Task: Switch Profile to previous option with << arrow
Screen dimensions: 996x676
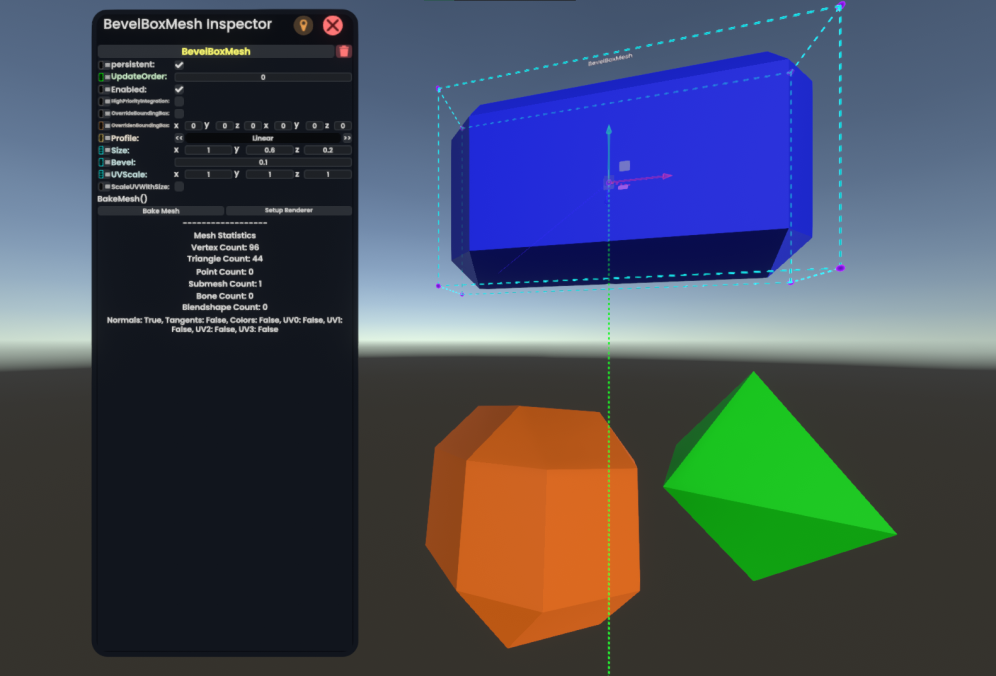Action: (179, 138)
